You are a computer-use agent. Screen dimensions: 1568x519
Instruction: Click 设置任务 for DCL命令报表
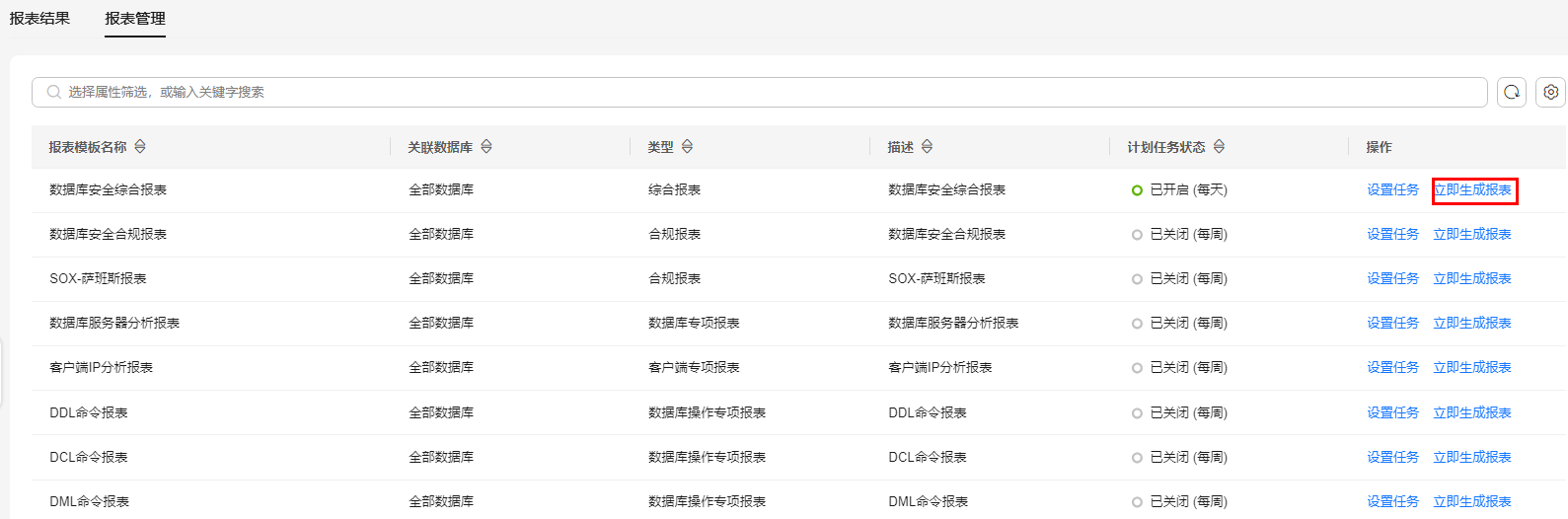click(x=1392, y=457)
